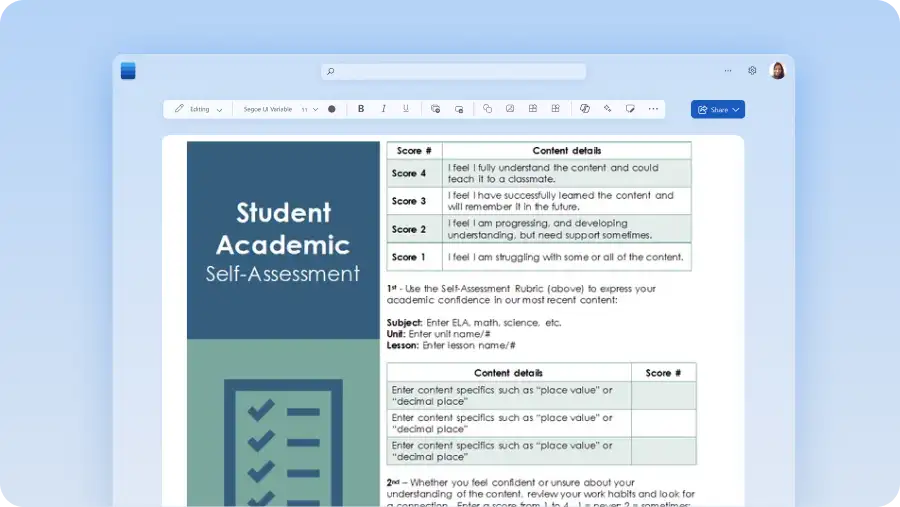The width and height of the screenshot is (900, 507).
Task: Click the first table grid icon
Action: click(x=533, y=109)
